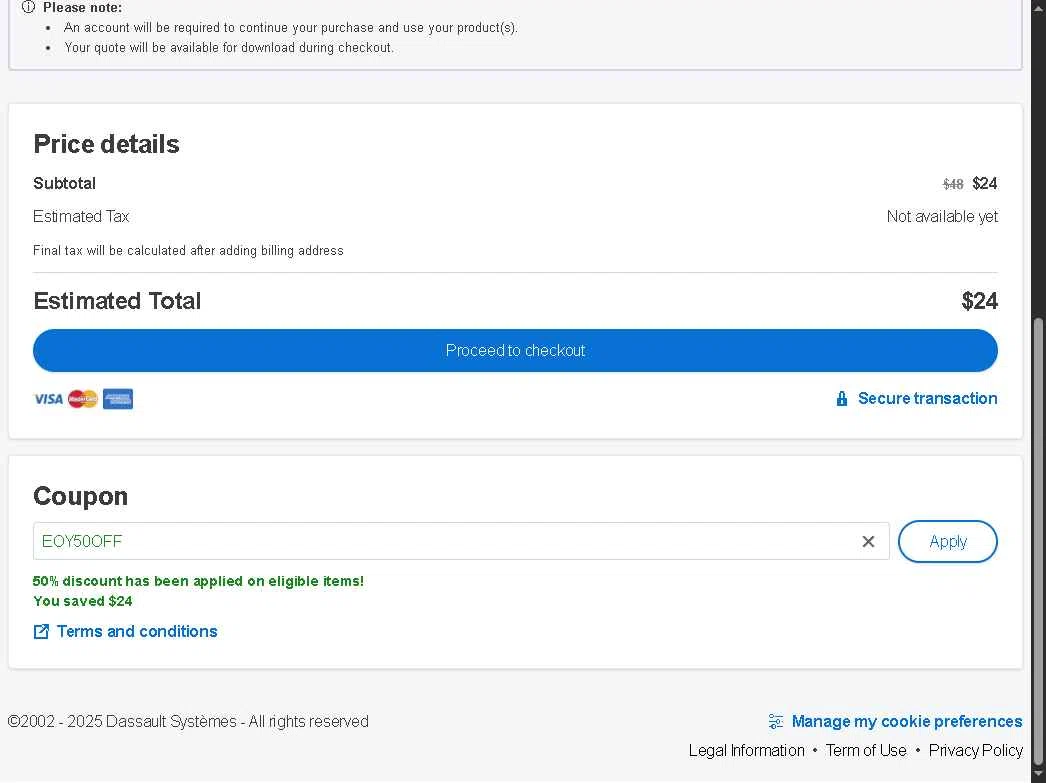
Task: Open the Legal Information link
Action: click(x=746, y=750)
